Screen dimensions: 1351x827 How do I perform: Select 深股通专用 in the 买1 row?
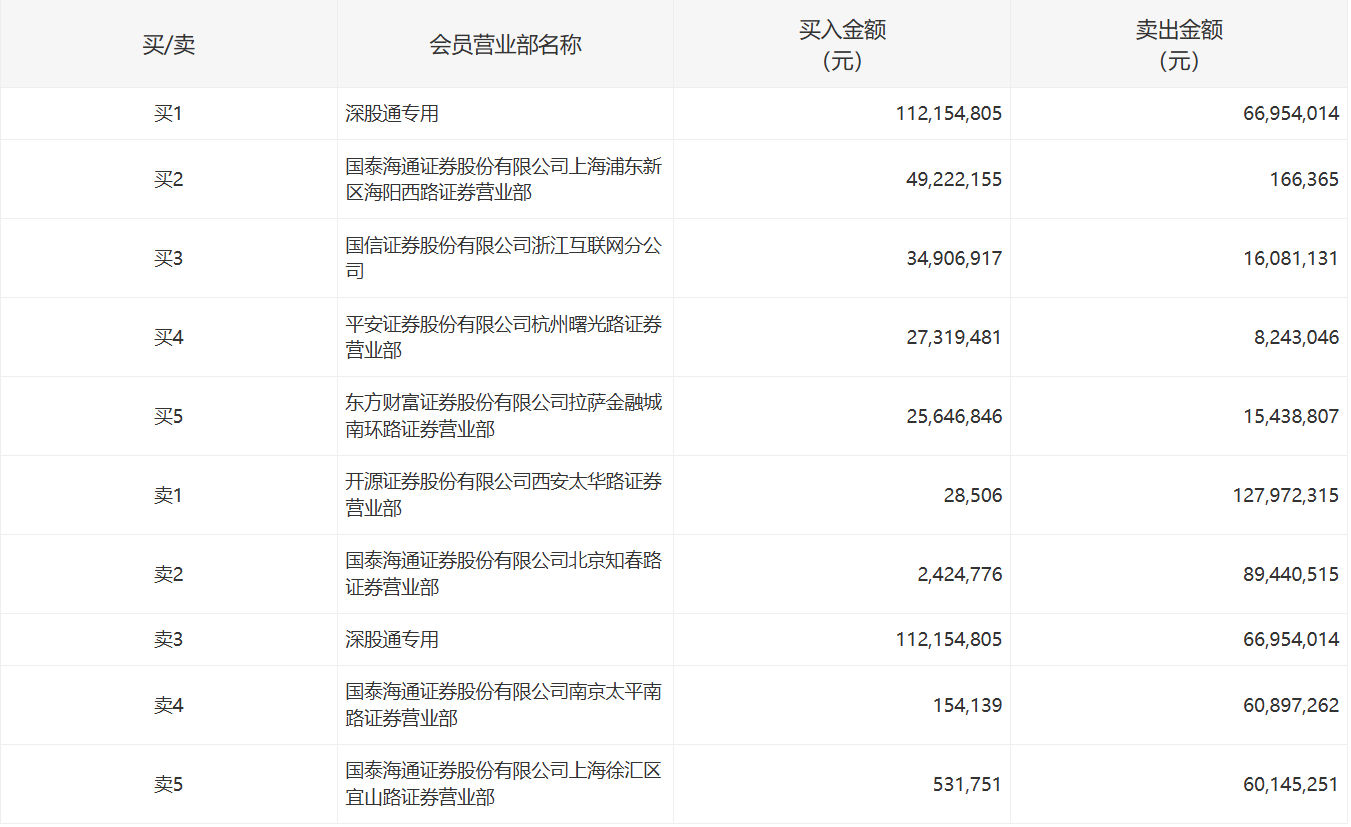click(x=392, y=114)
